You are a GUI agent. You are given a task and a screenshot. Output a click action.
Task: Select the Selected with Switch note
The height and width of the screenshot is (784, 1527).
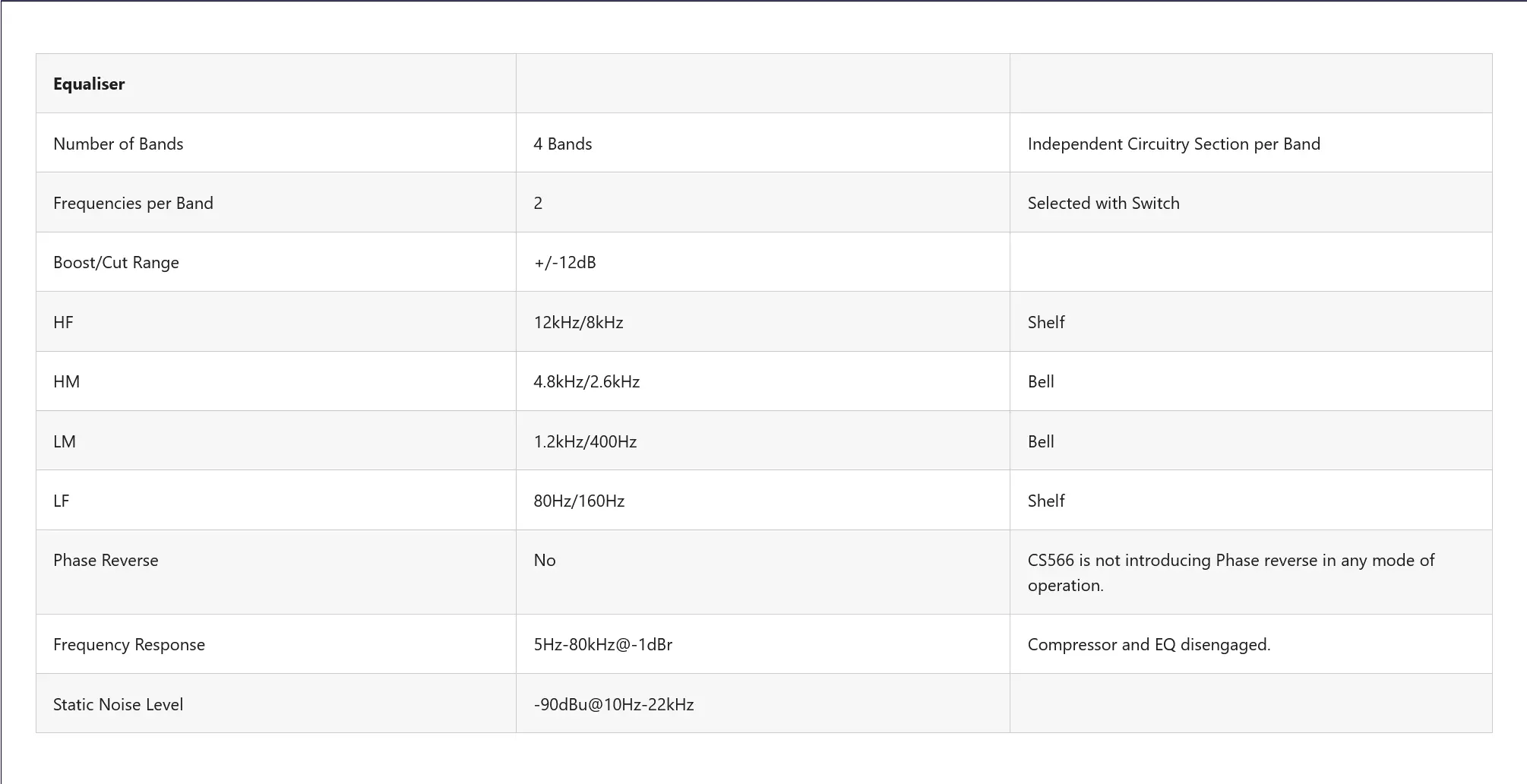[1103, 204]
